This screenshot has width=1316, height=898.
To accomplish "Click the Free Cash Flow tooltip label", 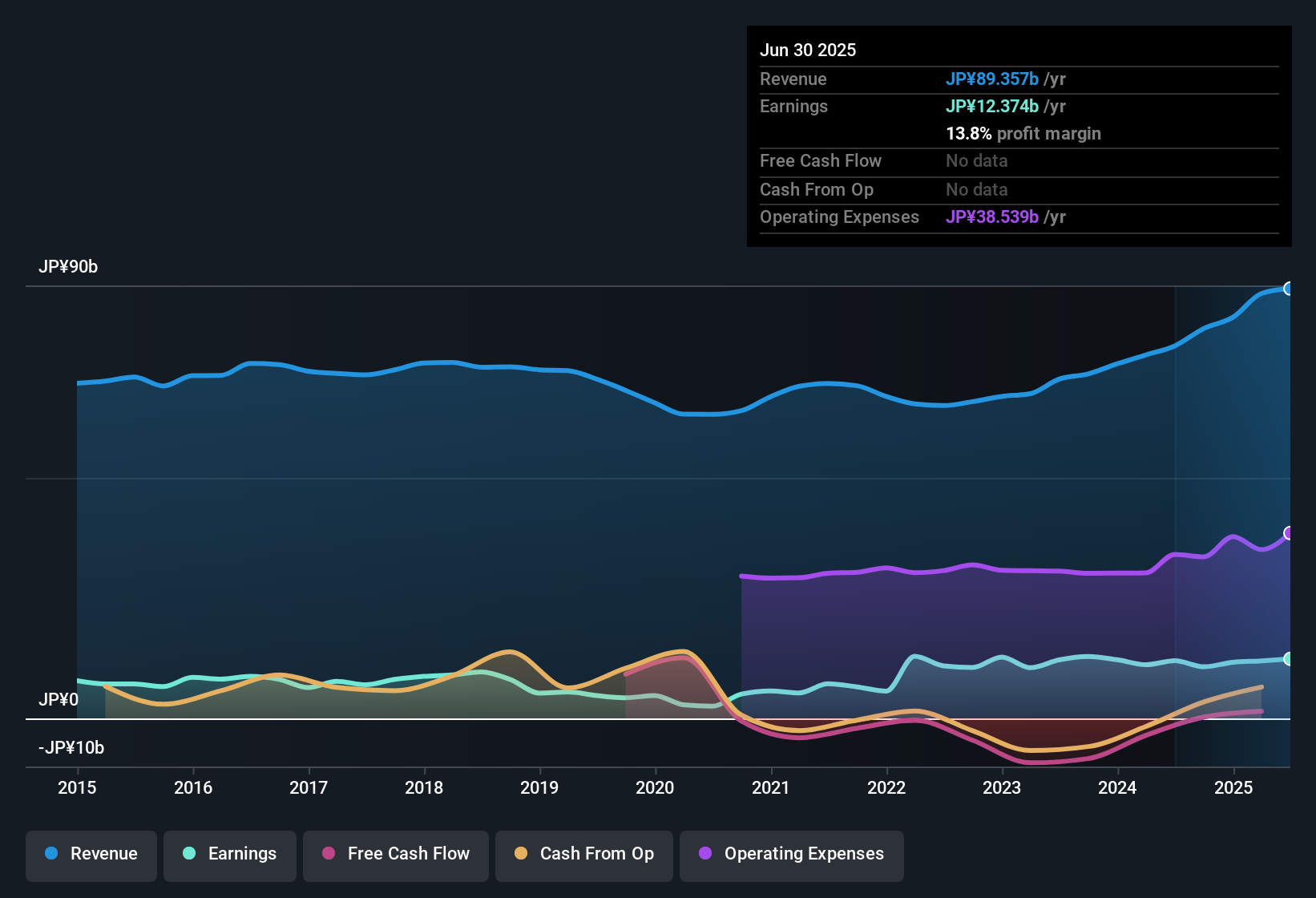I will coord(821,161).
